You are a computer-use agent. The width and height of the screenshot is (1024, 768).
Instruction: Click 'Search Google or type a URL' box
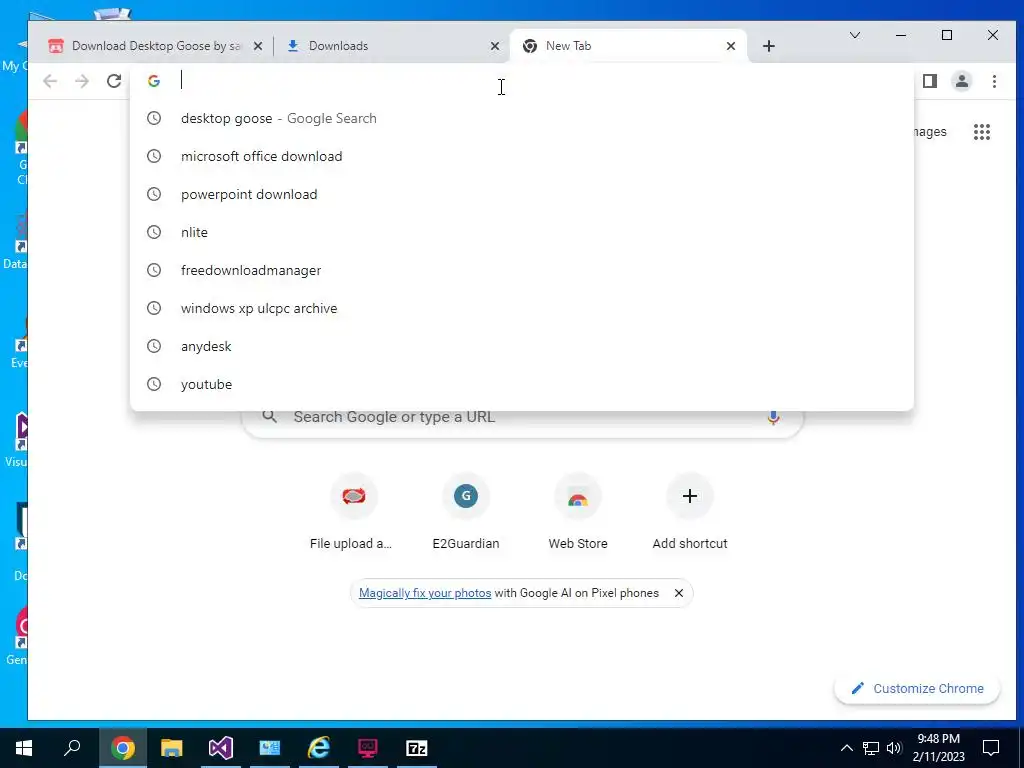coord(522,417)
